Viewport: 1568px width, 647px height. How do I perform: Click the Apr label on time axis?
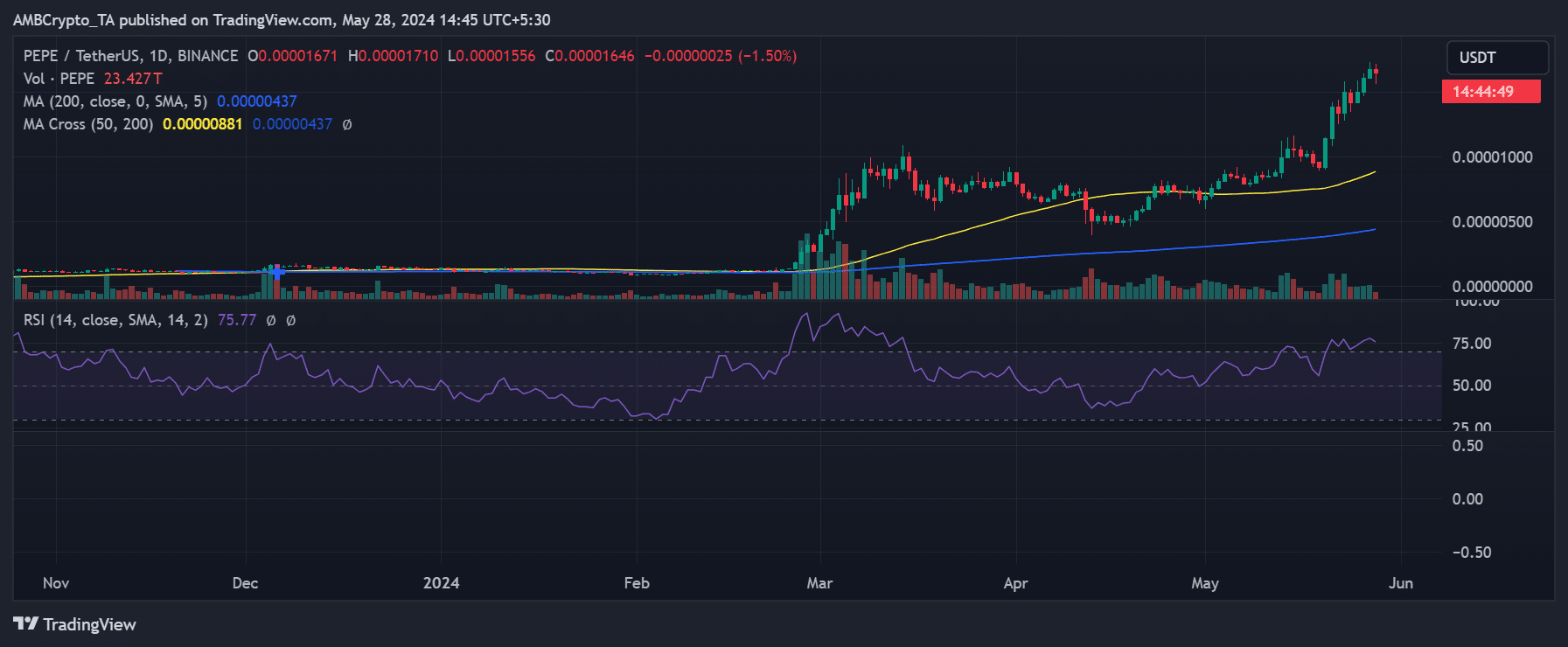click(1015, 583)
